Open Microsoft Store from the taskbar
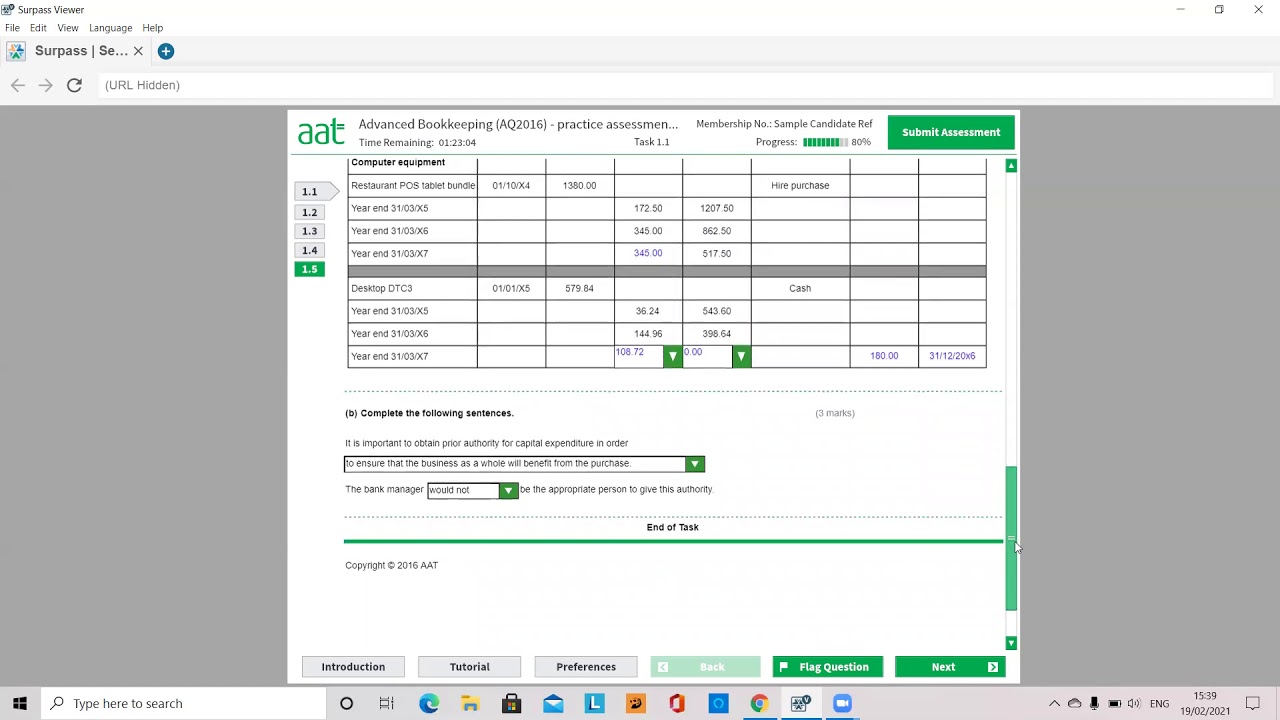The image size is (1280, 720). 511,703
